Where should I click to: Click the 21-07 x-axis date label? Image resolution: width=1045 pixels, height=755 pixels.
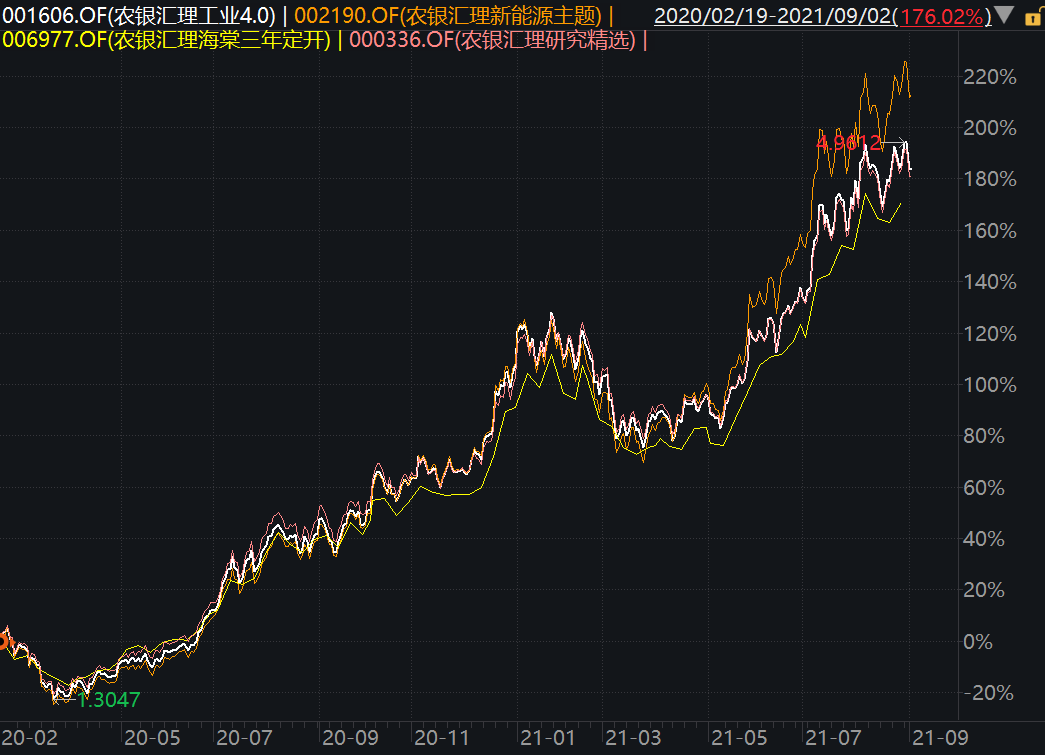pos(833,738)
